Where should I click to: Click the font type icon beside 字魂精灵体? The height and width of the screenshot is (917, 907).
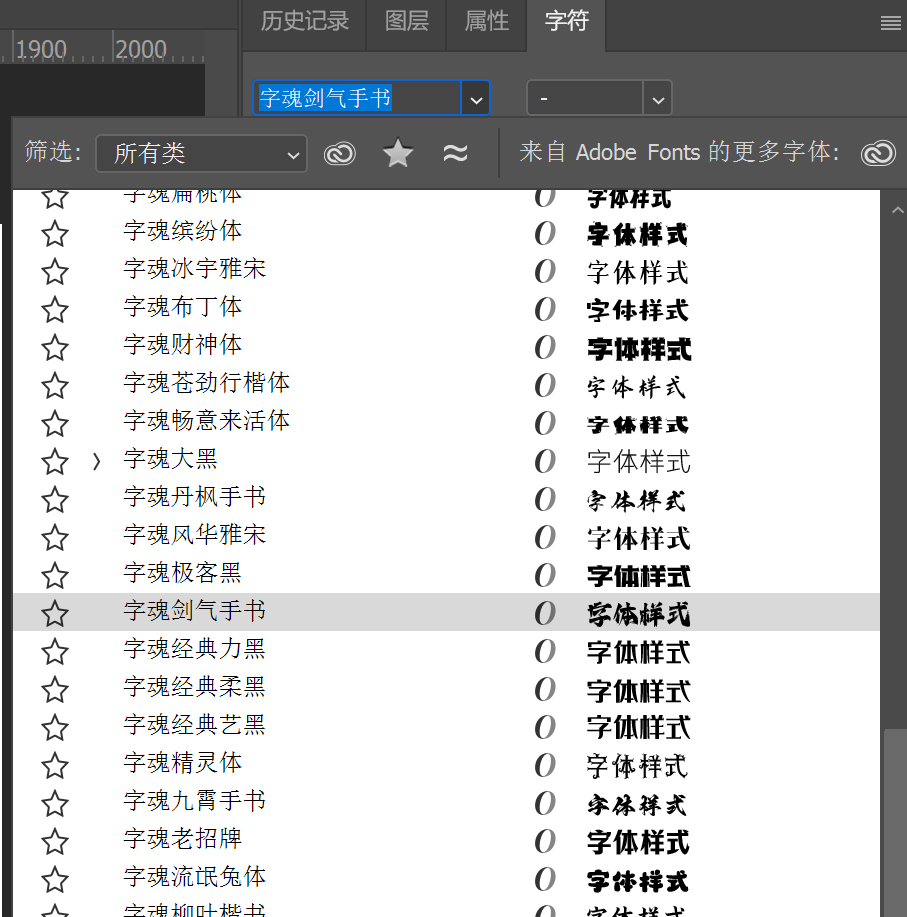pyautogui.click(x=545, y=765)
